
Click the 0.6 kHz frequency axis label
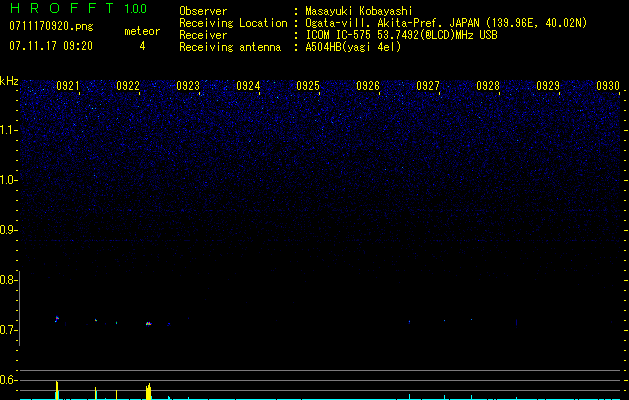click(x=8, y=380)
